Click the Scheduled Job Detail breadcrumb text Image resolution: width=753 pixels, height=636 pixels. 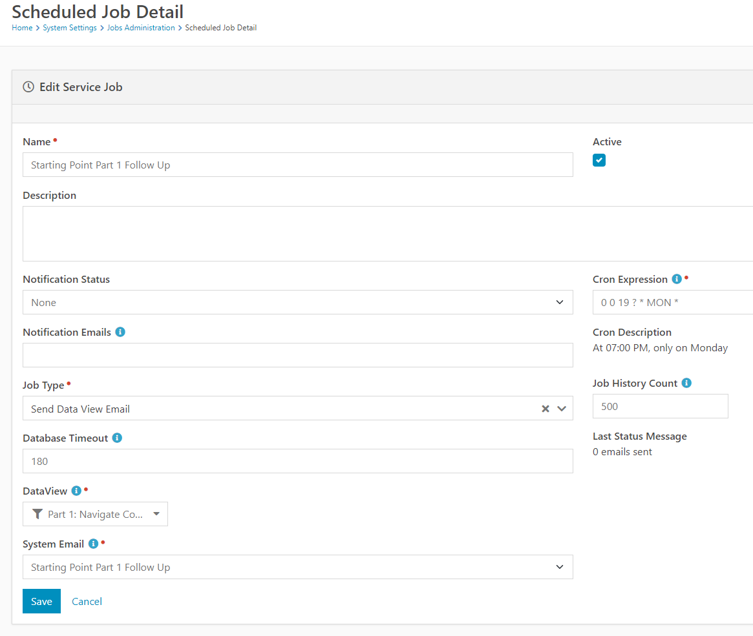(x=221, y=28)
